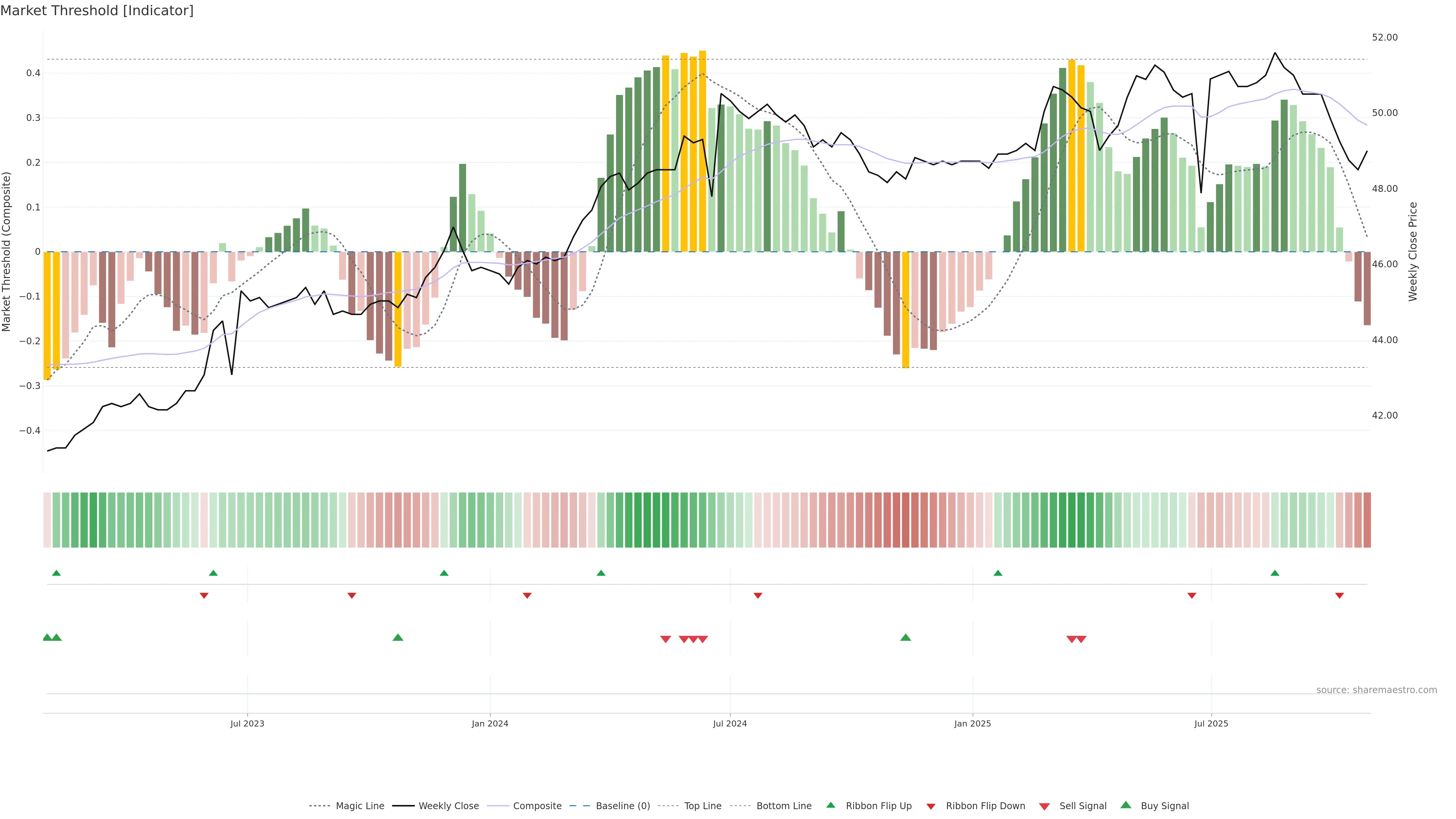Click the rightmost ribbon flip down marker
Screen dimensions: 1456x819
click(x=1339, y=596)
